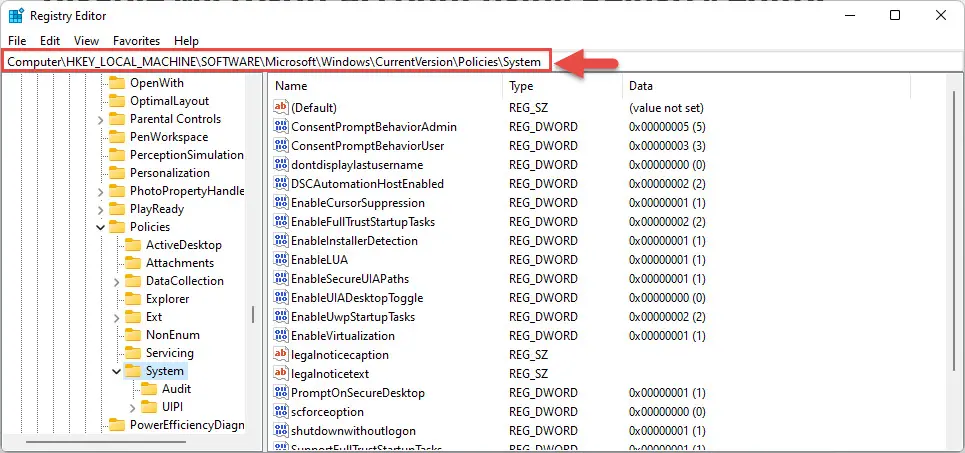Expand the PhotoPropertyHandler node
This screenshot has height=453, width=965.
(x=100, y=191)
